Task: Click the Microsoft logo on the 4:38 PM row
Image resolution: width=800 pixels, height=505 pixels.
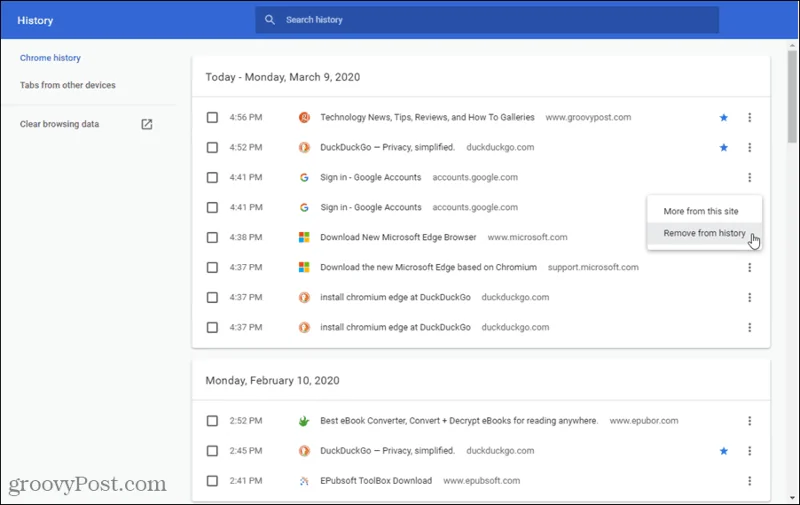Action: click(304, 237)
